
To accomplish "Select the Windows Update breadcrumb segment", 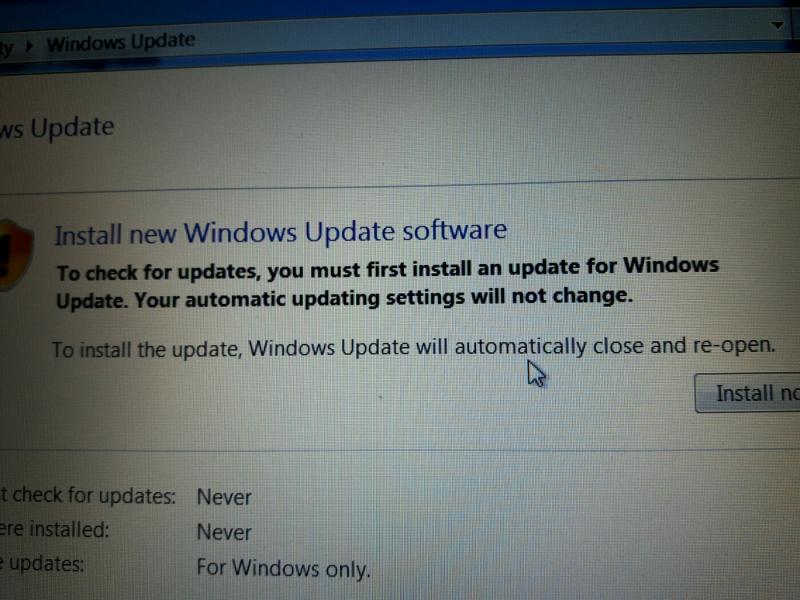I will [121, 42].
